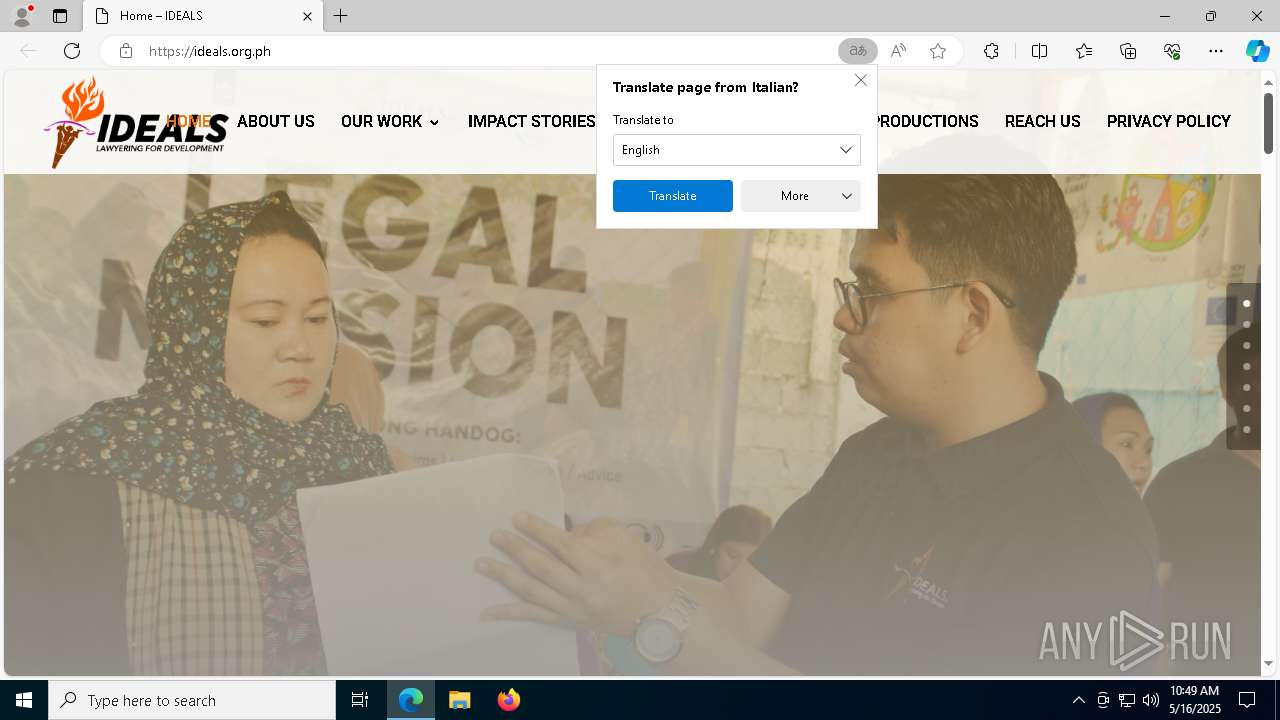Open the notifications center icon

tap(1247, 700)
